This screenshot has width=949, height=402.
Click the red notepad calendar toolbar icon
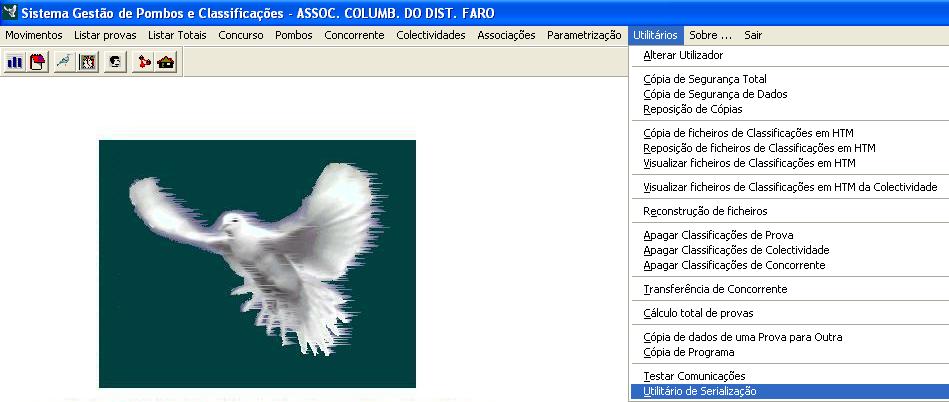pos(38,62)
